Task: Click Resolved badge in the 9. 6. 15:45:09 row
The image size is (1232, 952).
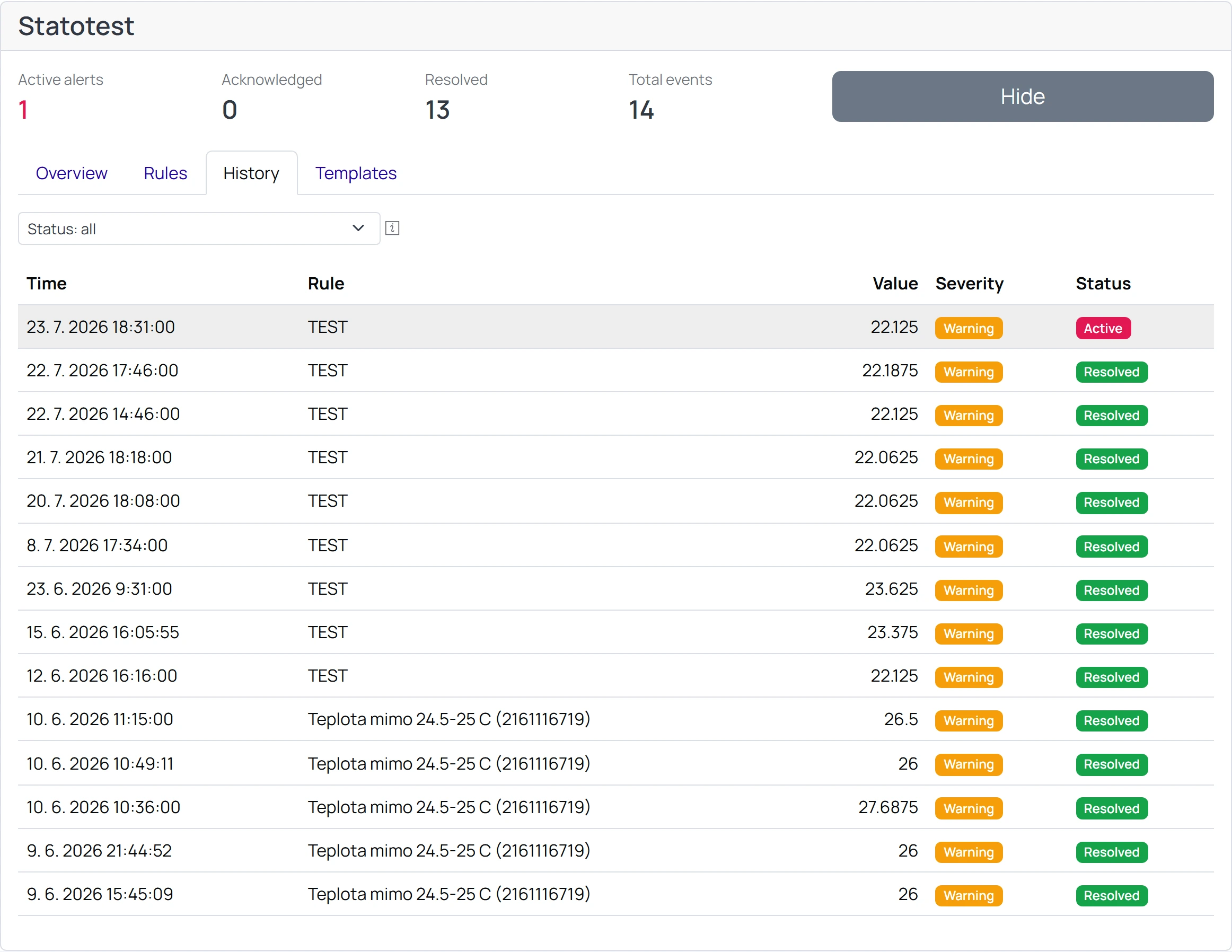Action: pos(1111,896)
